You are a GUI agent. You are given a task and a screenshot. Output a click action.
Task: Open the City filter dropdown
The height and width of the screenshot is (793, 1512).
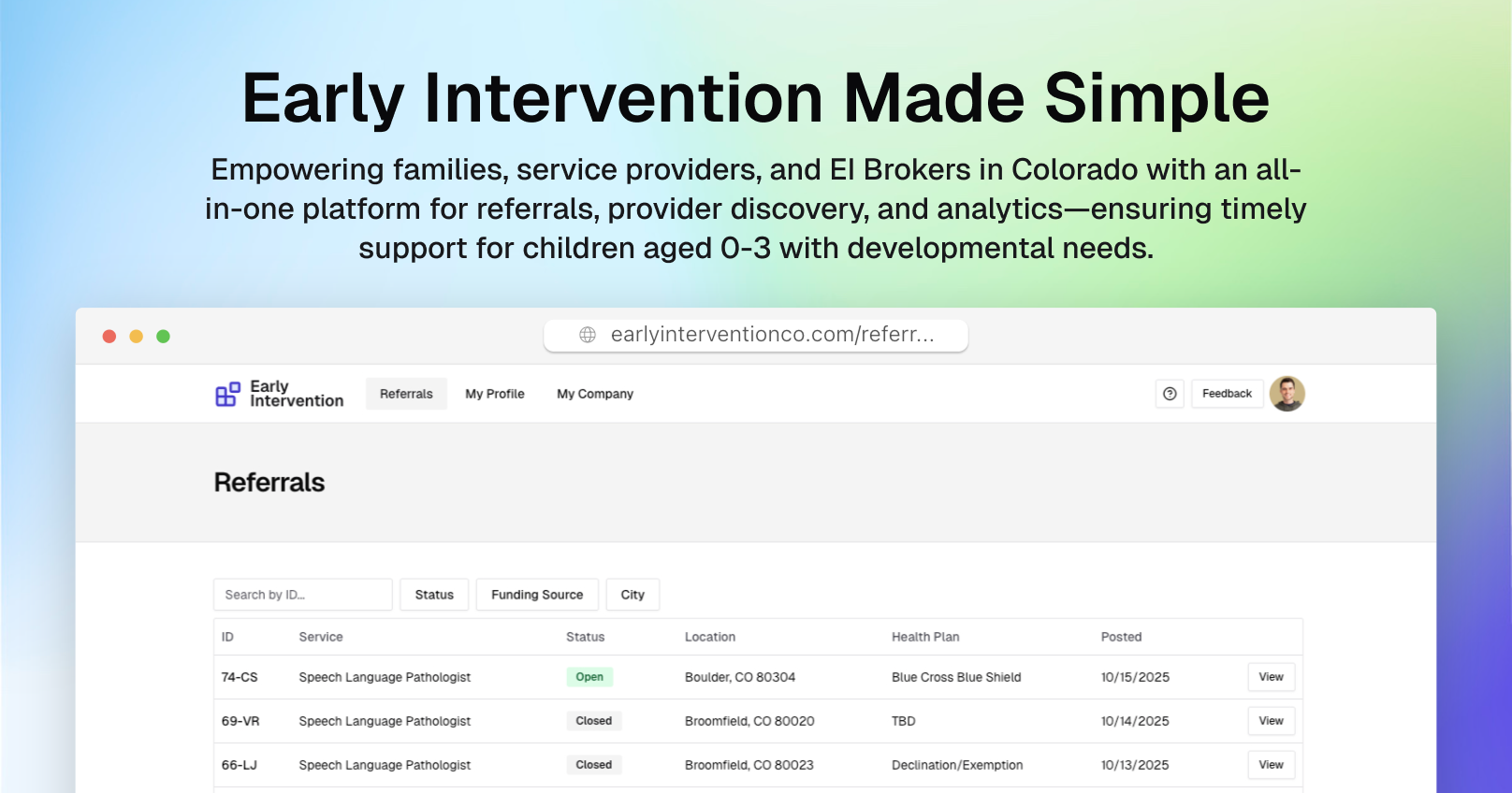[632, 594]
